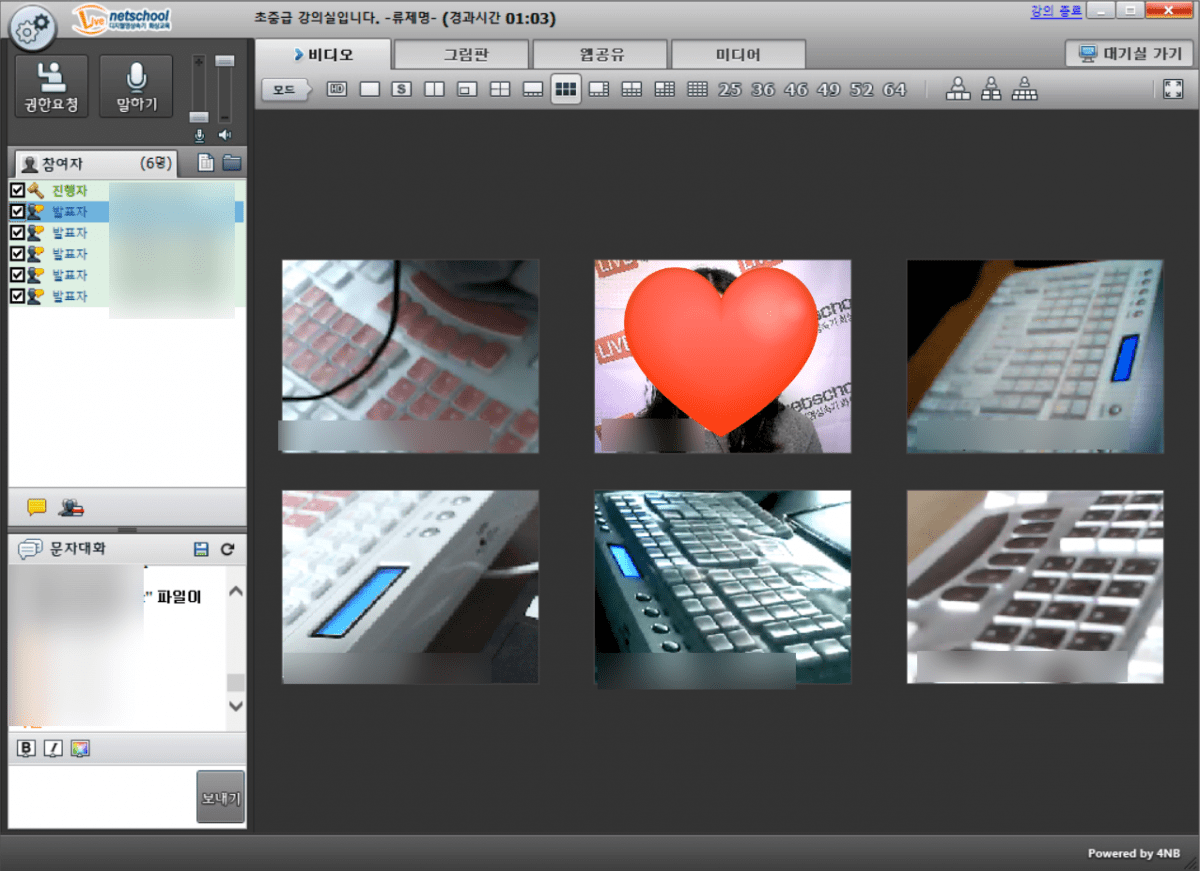Refresh the 문자대화 chat panel
The width and height of the screenshot is (1200, 871).
pos(227,549)
